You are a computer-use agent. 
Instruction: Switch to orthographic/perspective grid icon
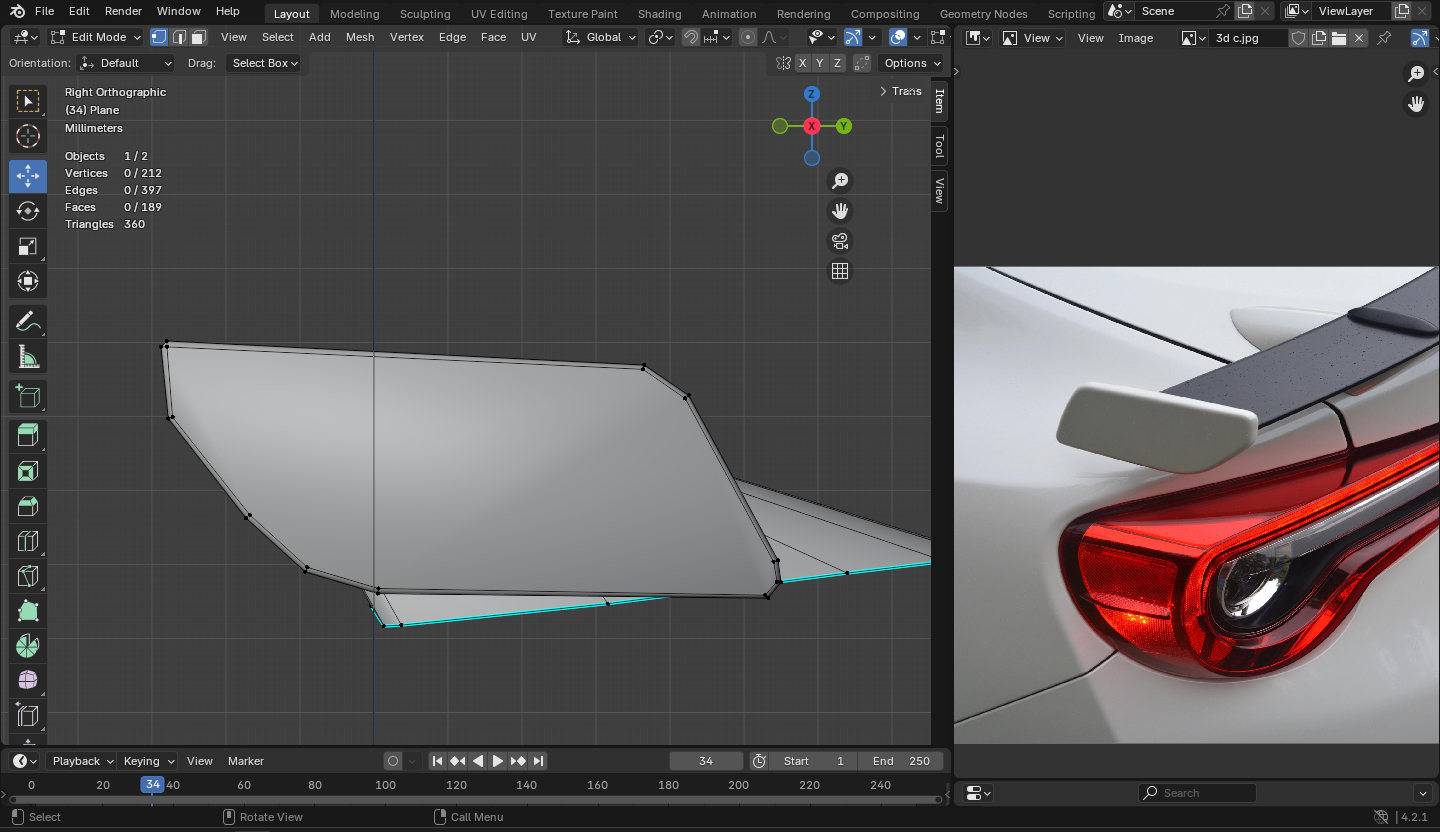click(x=840, y=271)
